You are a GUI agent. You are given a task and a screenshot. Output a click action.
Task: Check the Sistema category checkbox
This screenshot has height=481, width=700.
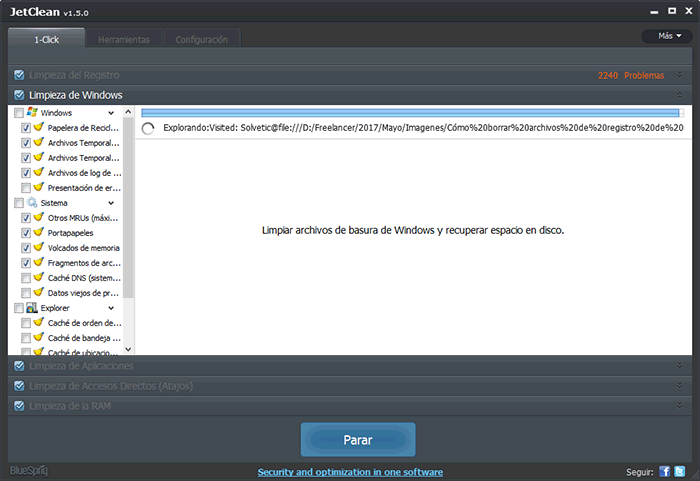(x=19, y=203)
